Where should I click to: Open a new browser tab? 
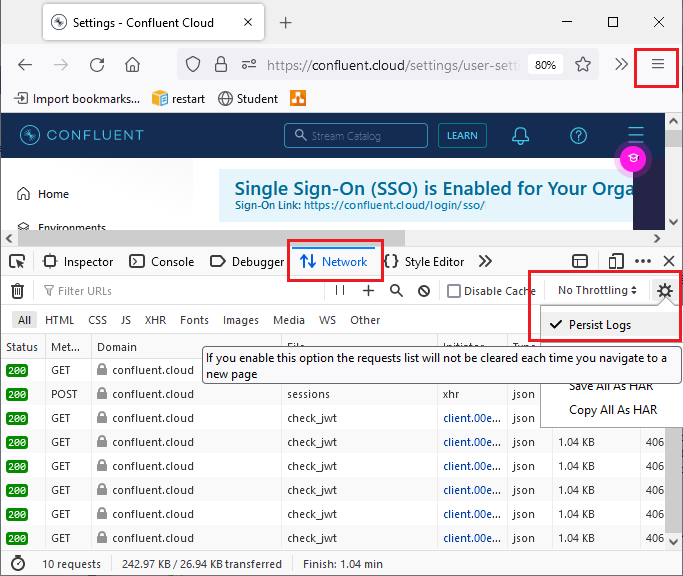pos(285,23)
